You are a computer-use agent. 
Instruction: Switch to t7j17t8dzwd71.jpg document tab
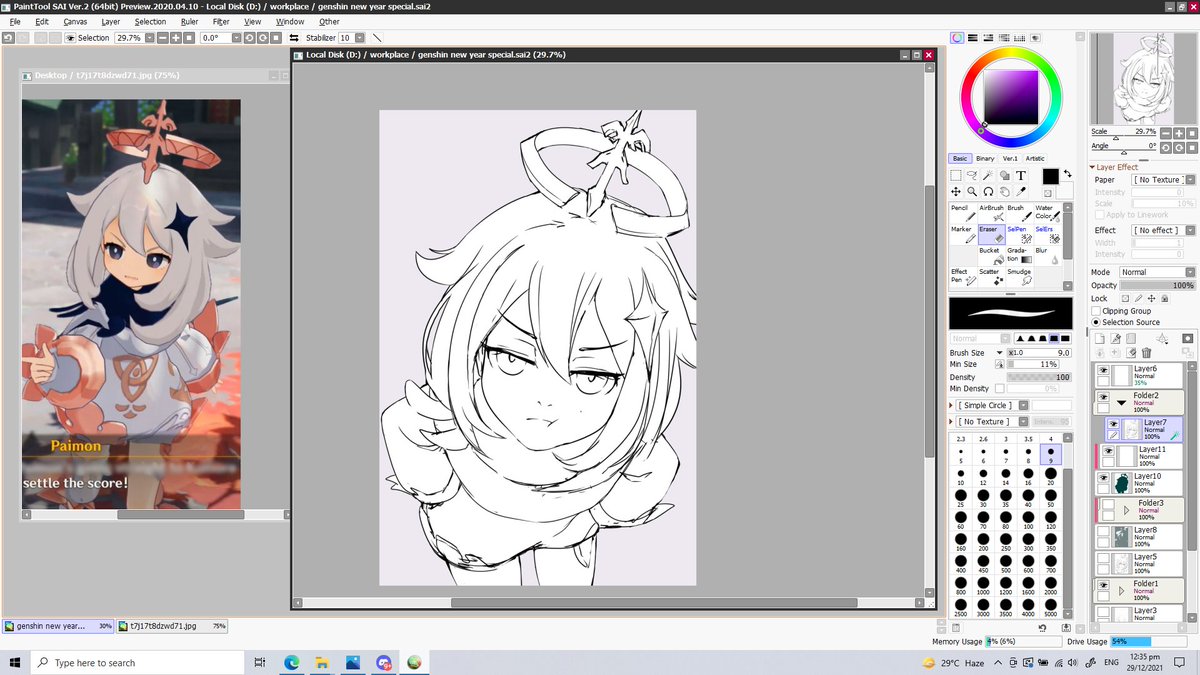click(170, 626)
